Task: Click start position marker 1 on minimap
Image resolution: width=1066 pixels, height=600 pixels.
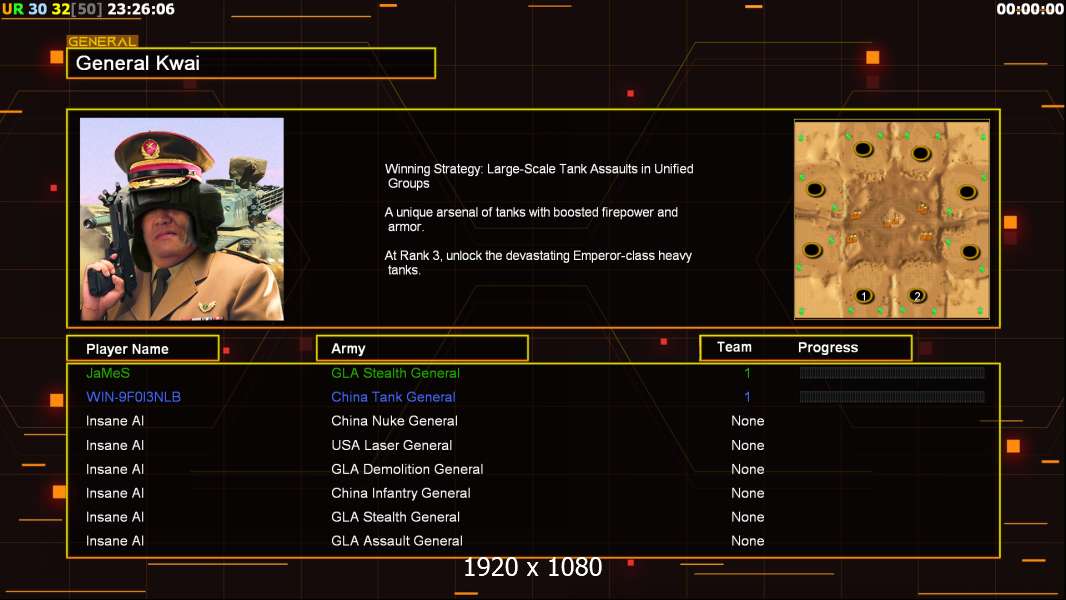Action: 863,296
